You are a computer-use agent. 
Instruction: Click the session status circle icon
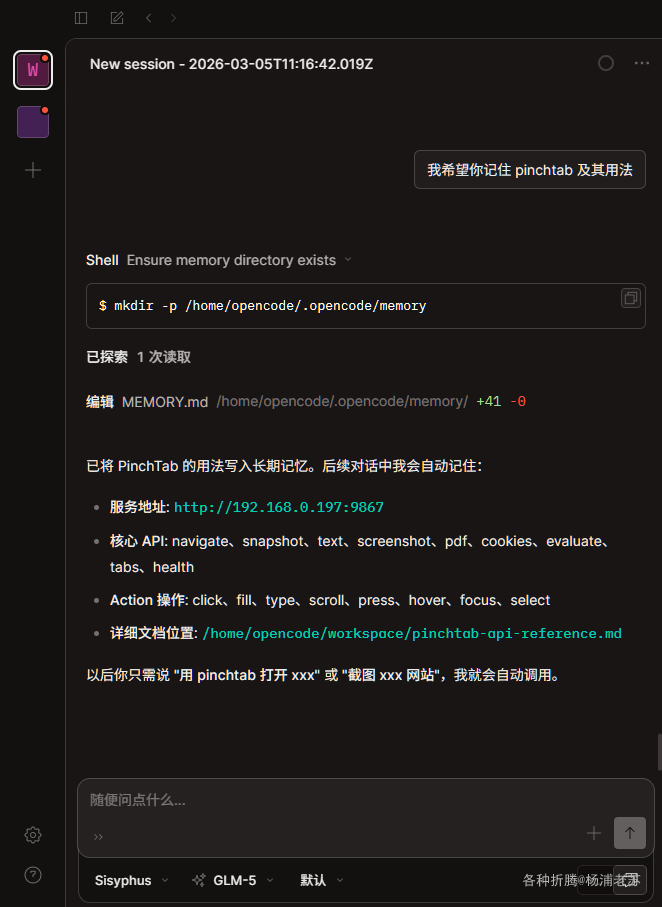click(606, 63)
